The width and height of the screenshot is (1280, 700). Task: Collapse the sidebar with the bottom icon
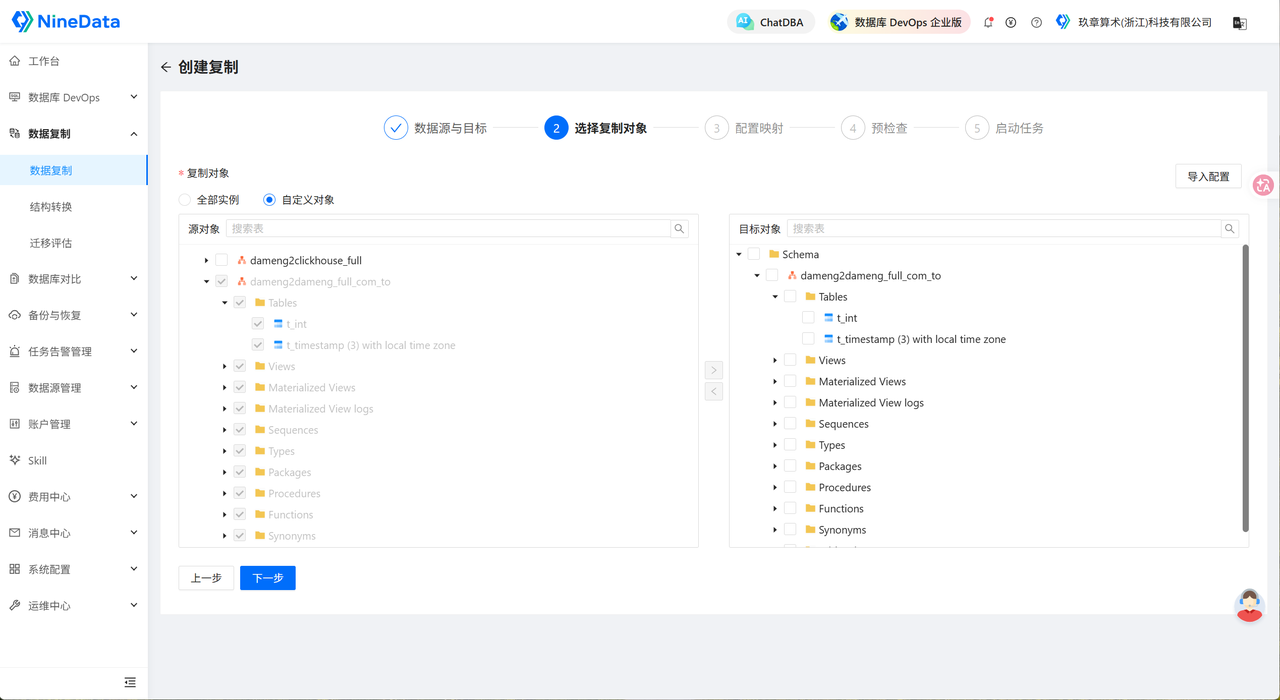pos(130,682)
